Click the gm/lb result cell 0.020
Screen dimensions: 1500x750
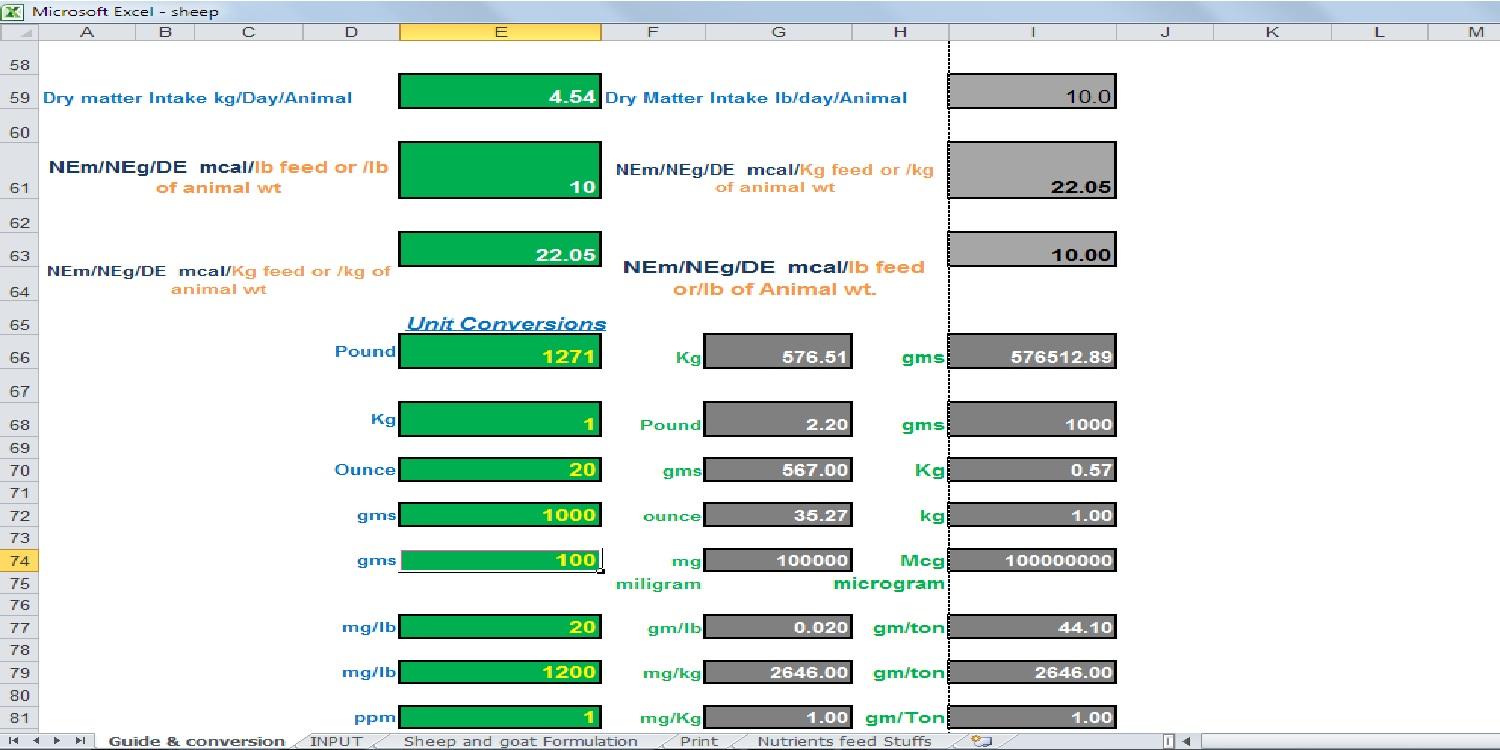click(x=778, y=627)
